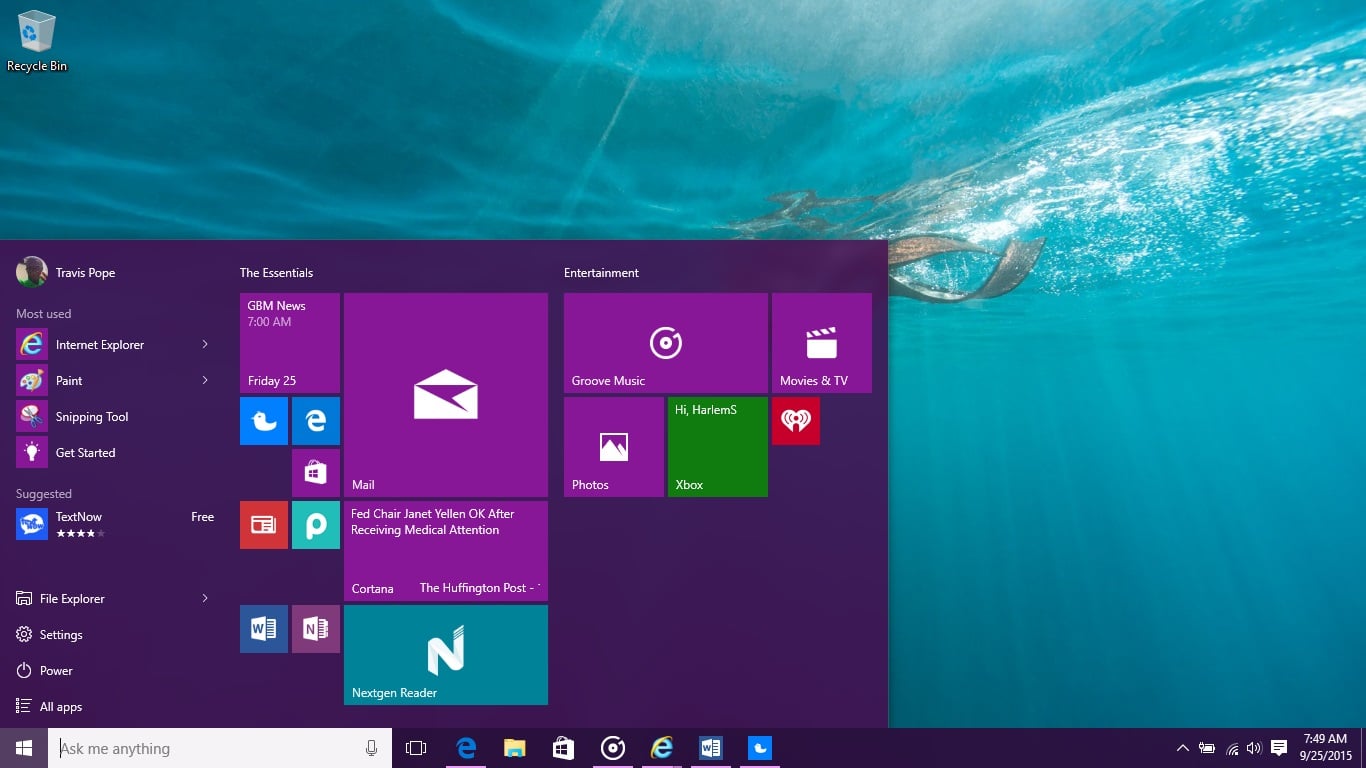Open the Power menu

point(56,670)
